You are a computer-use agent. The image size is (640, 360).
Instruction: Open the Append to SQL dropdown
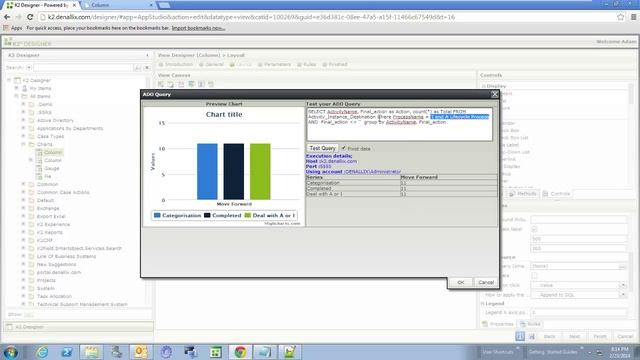click(x=623, y=295)
